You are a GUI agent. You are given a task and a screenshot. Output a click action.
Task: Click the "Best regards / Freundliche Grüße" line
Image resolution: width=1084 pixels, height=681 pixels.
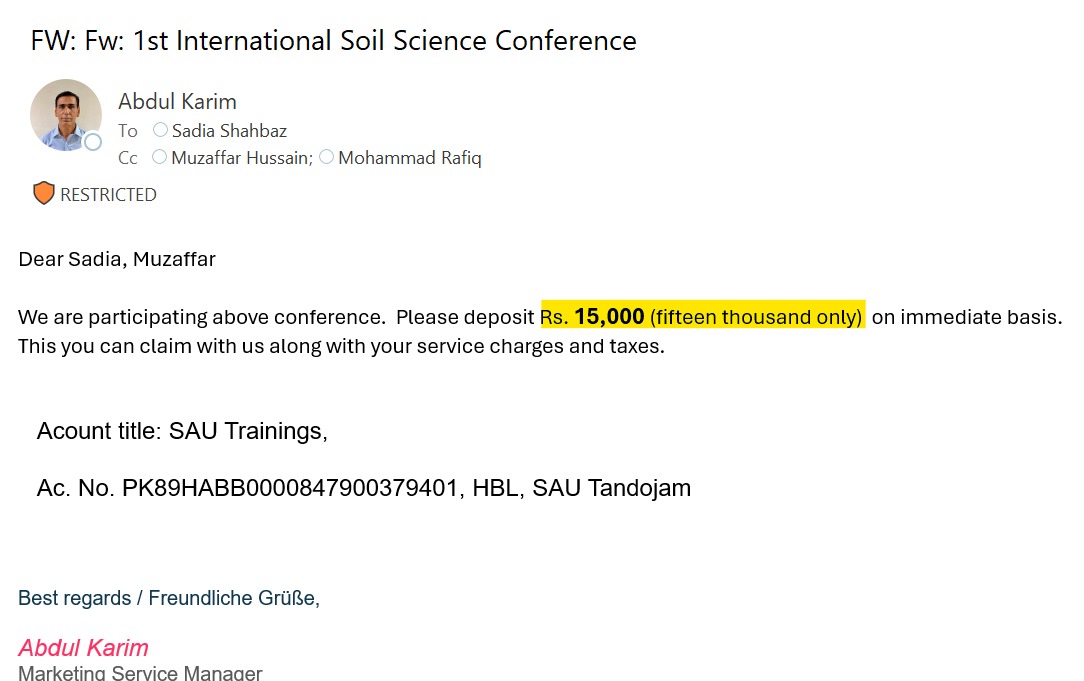tap(169, 598)
